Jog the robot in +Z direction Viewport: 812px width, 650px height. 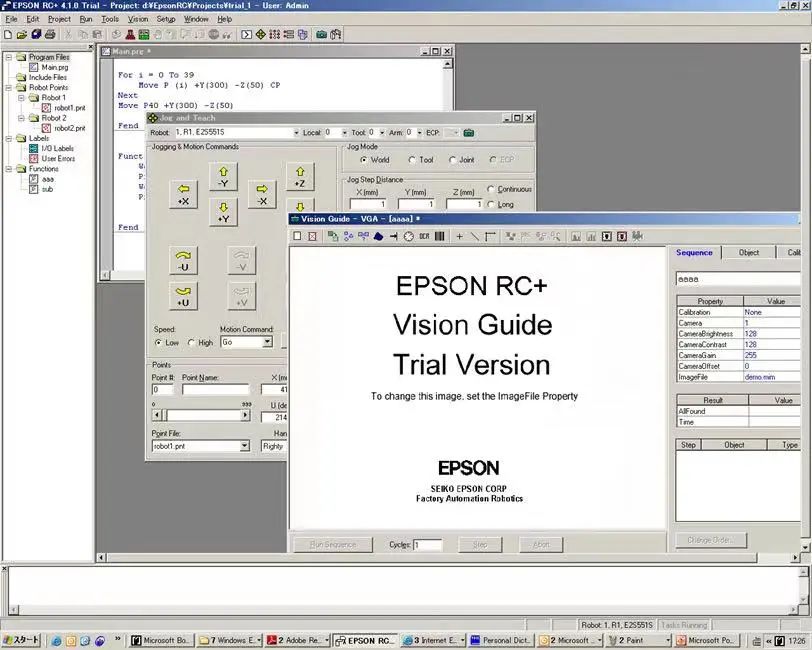click(x=300, y=177)
